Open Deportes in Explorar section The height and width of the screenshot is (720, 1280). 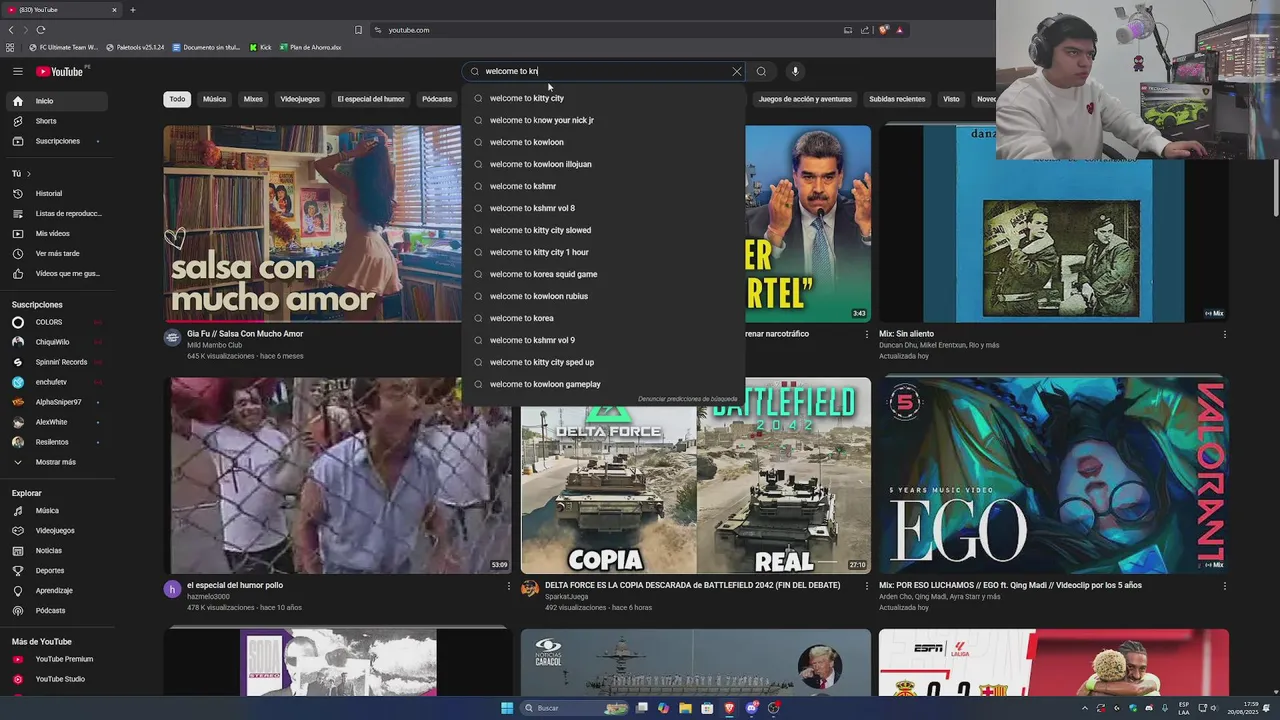click(57, 571)
